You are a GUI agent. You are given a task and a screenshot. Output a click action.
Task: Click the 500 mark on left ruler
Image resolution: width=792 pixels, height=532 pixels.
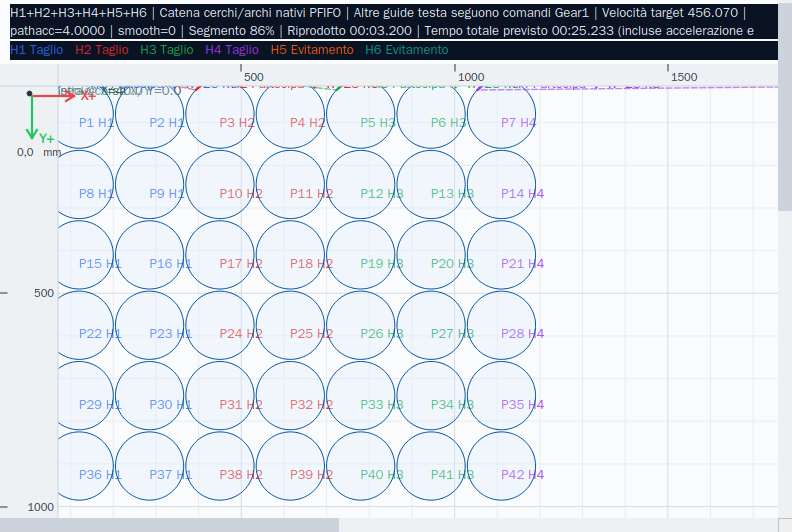coord(43,293)
